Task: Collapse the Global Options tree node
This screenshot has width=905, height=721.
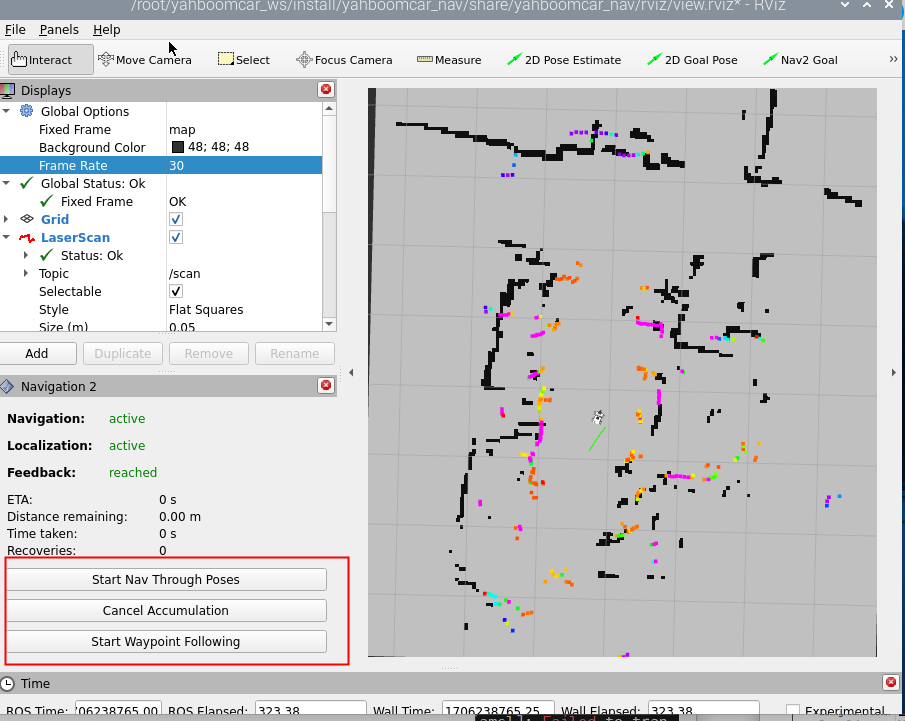Action: tap(6, 111)
